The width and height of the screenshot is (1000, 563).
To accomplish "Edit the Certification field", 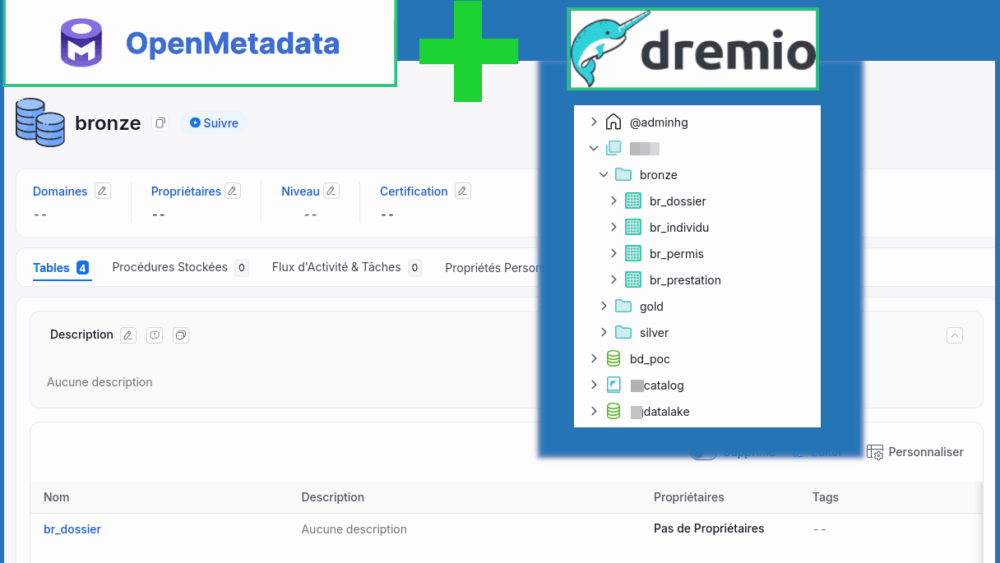I will tap(462, 191).
